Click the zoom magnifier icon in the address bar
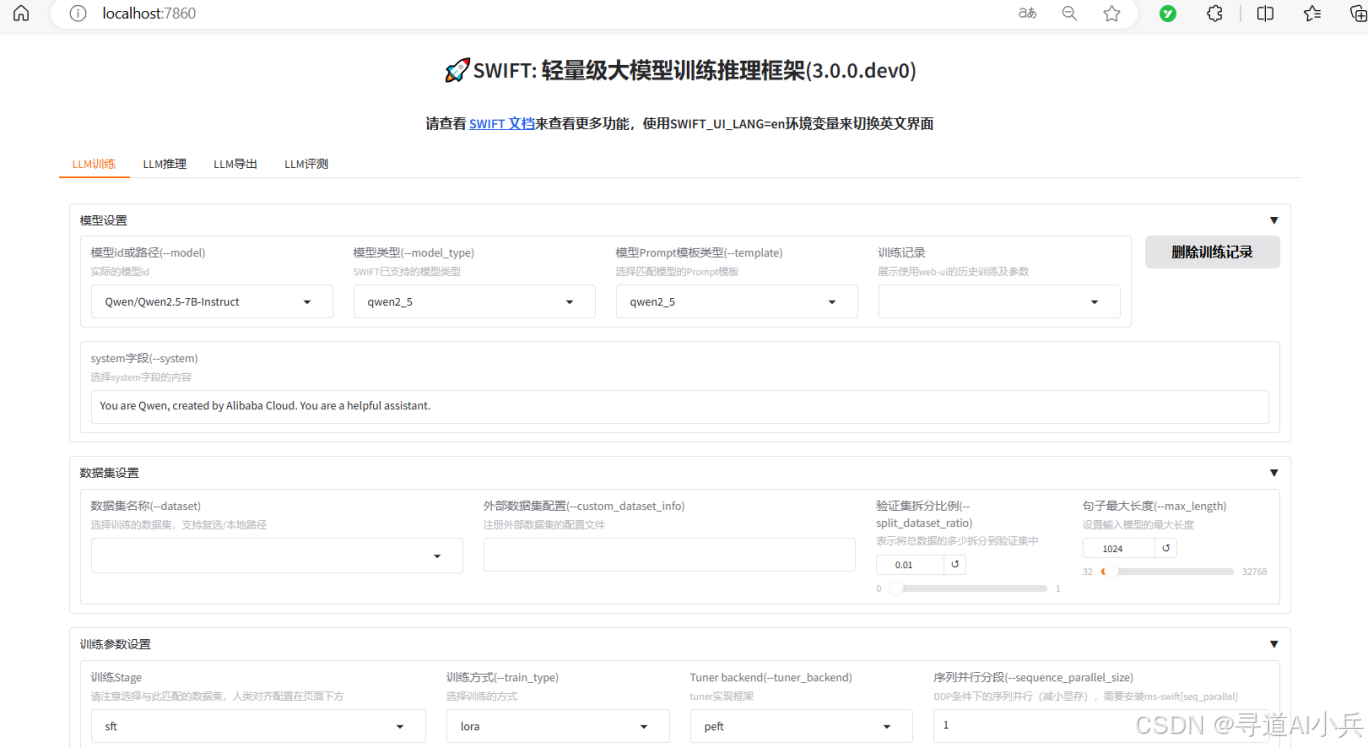This screenshot has height=748, width=1368. click(x=1069, y=13)
